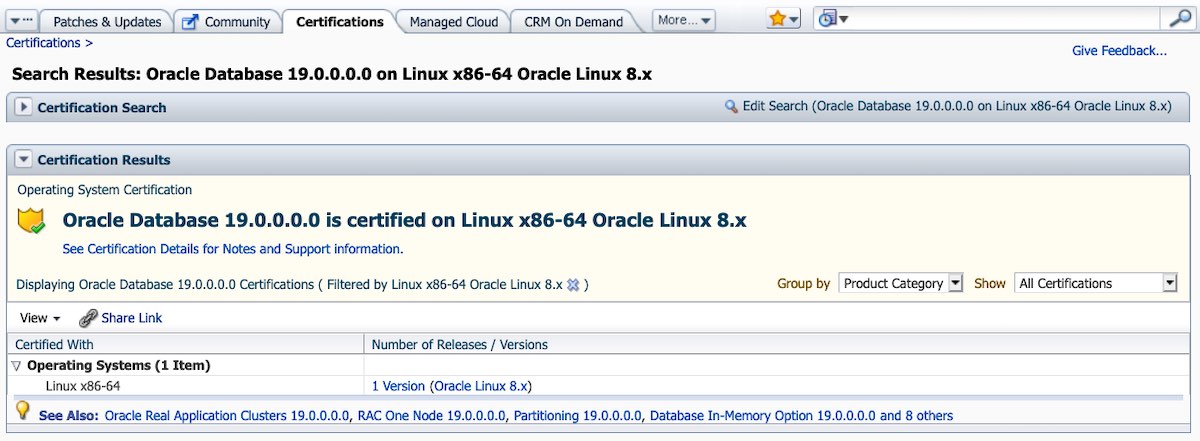The height and width of the screenshot is (441, 1200).
Task: Click the See Also lightbulb icon
Action: tap(22, 410)
